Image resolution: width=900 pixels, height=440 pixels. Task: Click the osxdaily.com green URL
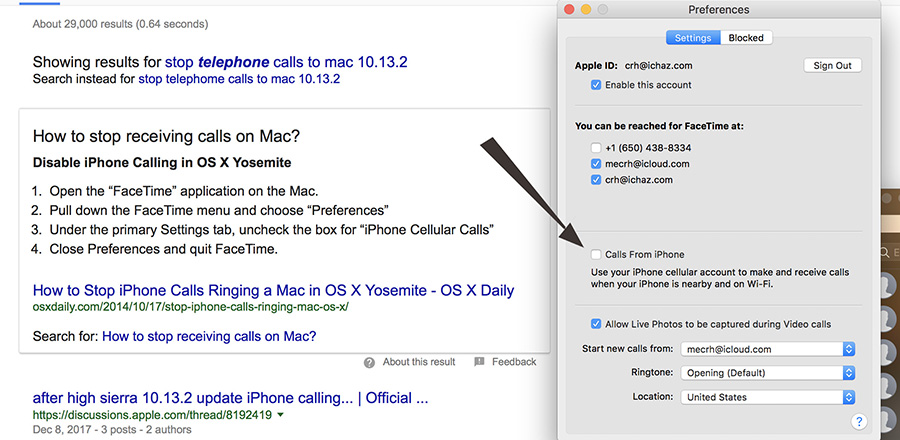[x=191, y=307]
